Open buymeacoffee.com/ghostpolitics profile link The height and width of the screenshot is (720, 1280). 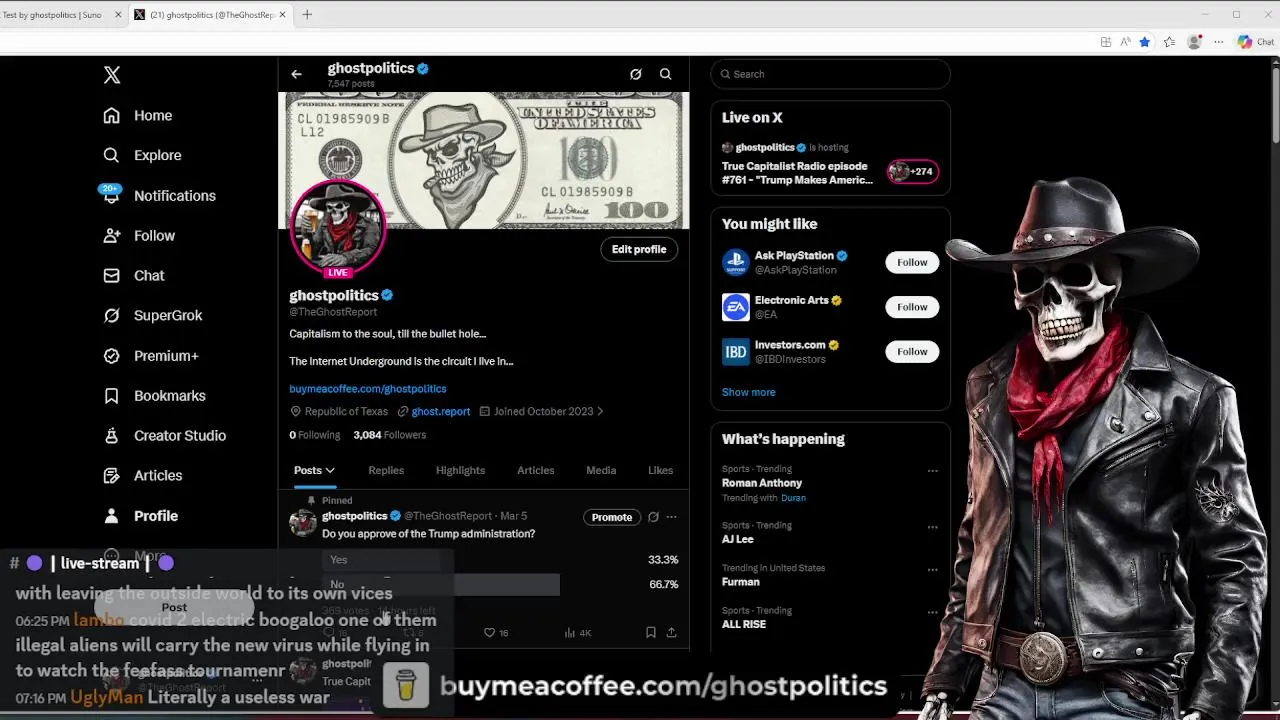pos(368,389)
